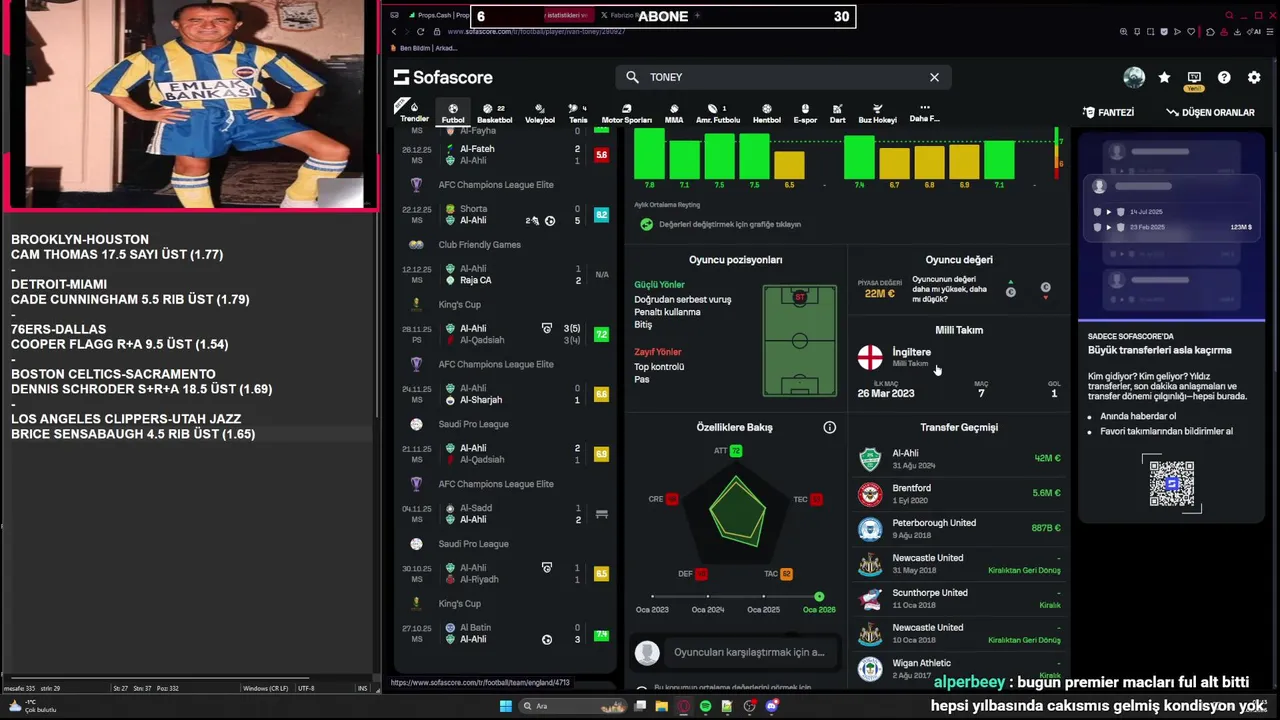
Task: Open Sofascore settings gear icon
Action: coord(1254,77)
